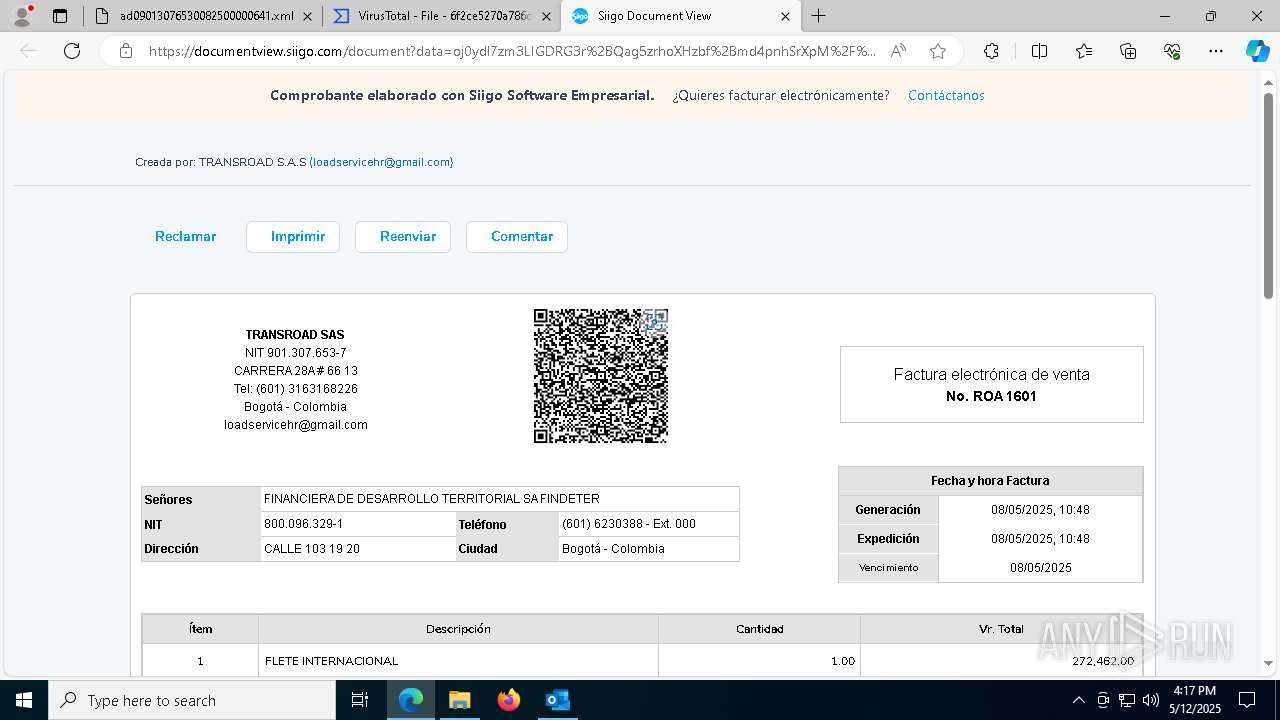Select the FINDETER customer name cell

499,498
